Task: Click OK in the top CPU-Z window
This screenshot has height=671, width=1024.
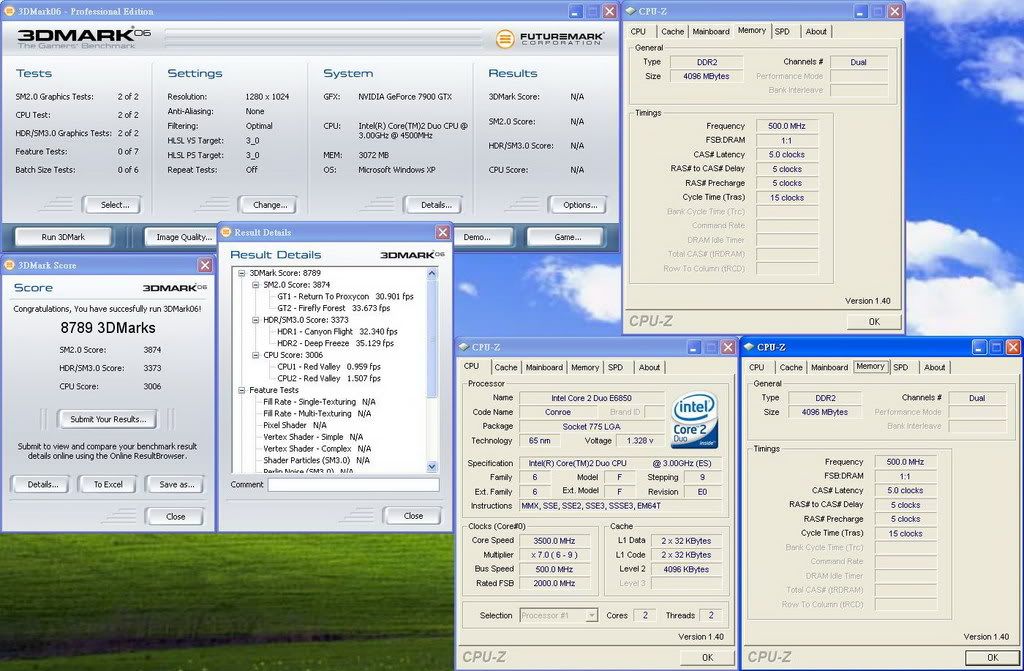Action: tap(874, 321)
